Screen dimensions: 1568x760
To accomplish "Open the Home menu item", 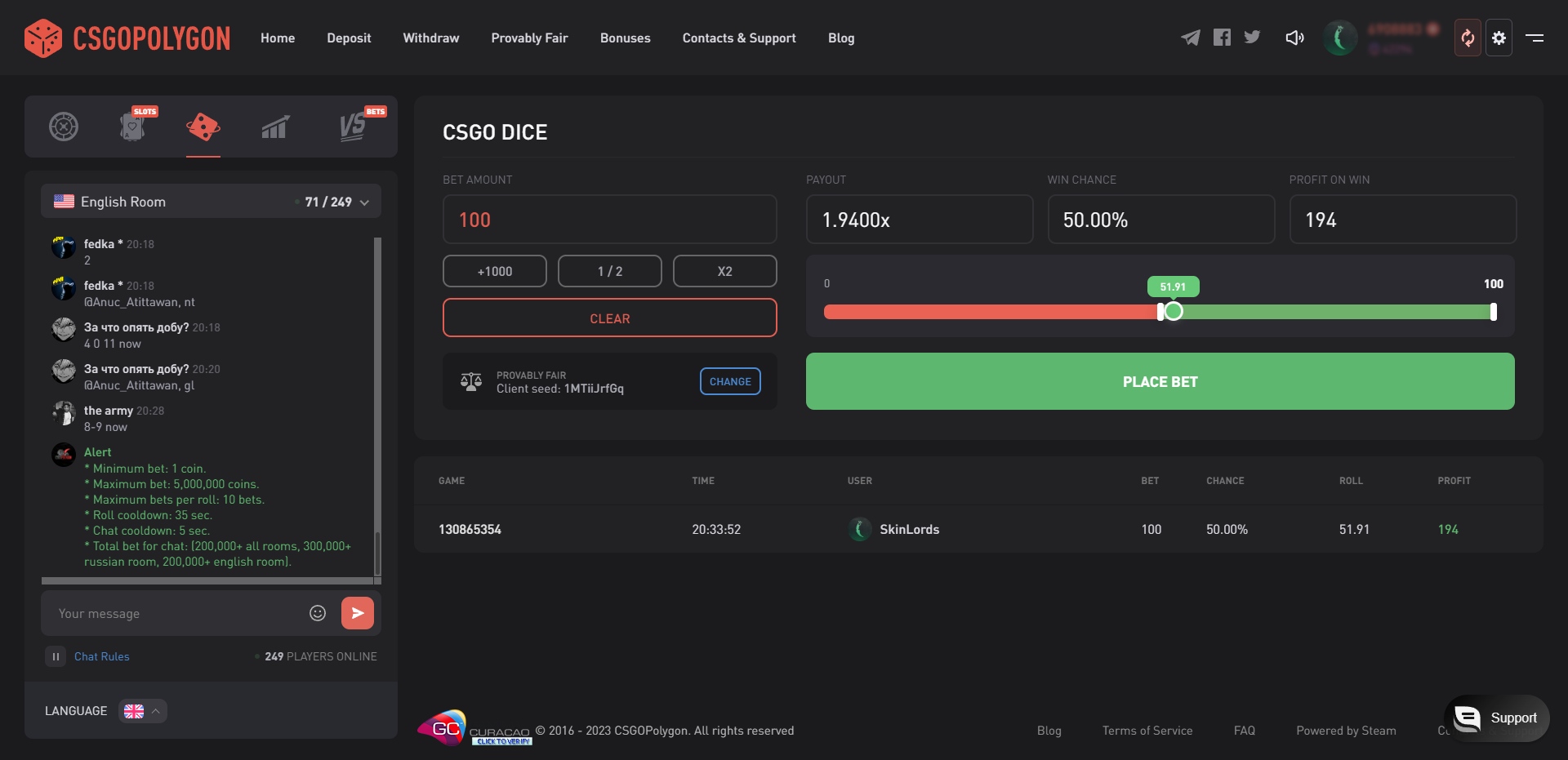I will [278, 38].
